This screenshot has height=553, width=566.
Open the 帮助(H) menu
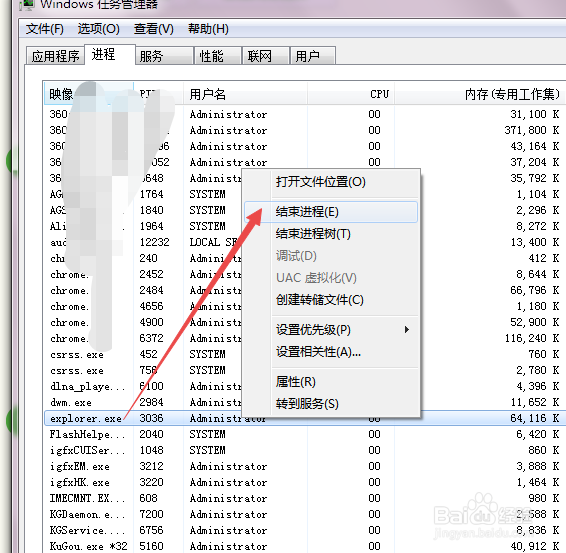point(208,29)
